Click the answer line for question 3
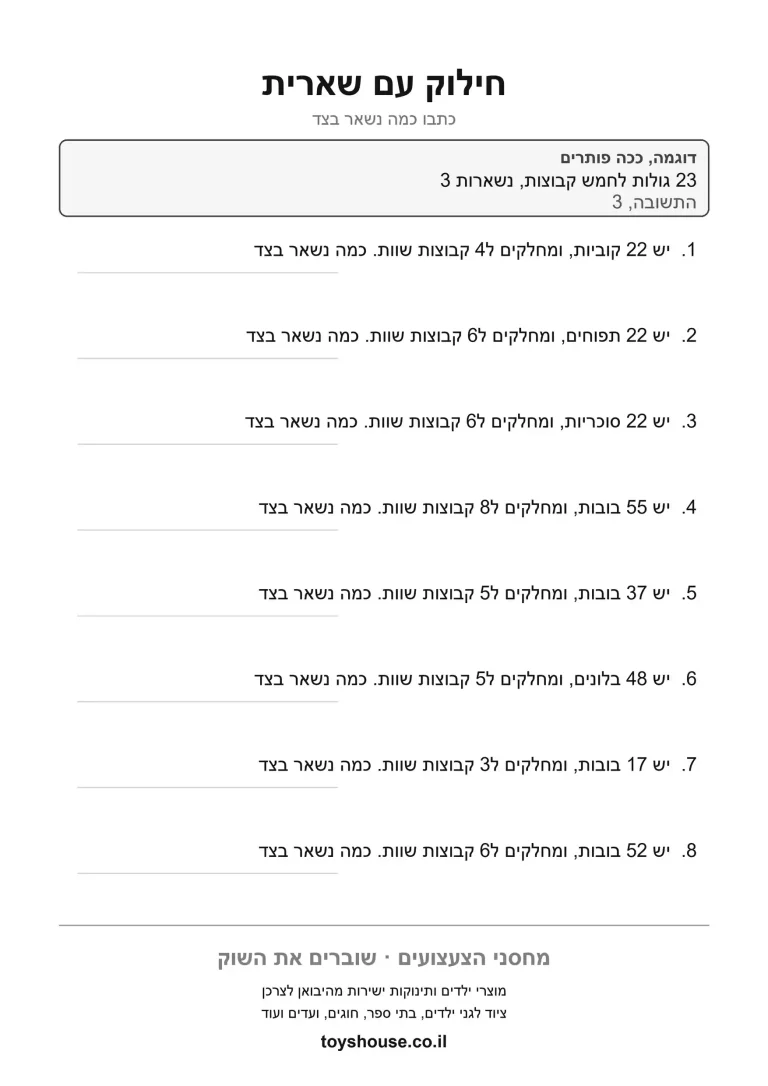This screenshot has height=1086, width=768. coord(208,444)
